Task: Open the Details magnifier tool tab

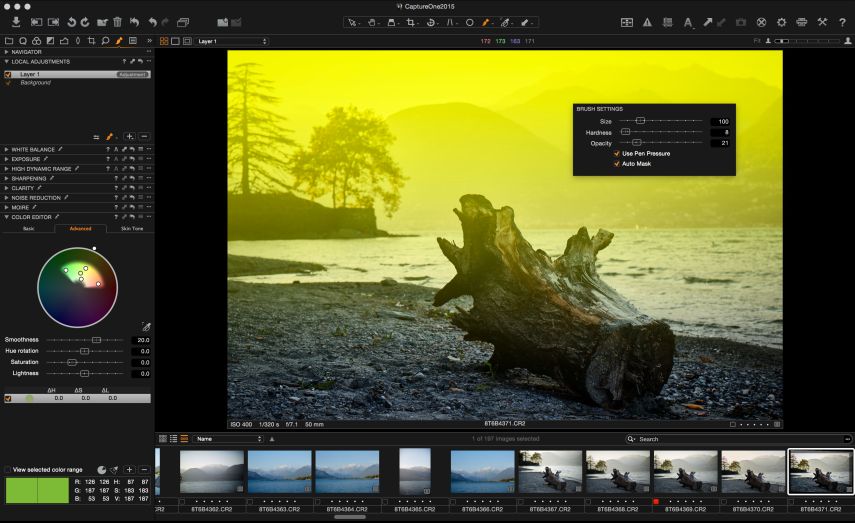Action: point(105,41)
